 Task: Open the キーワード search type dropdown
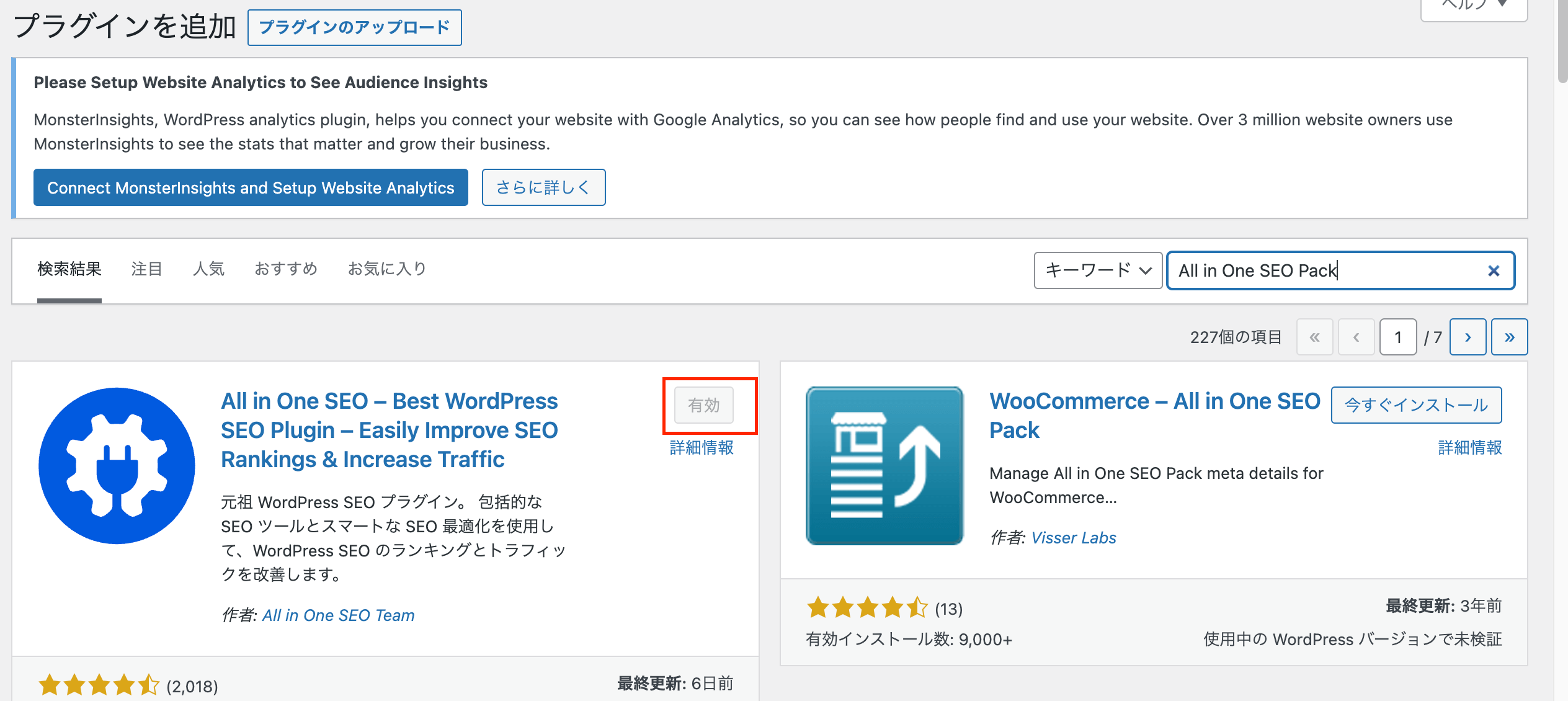[1098, 270]
